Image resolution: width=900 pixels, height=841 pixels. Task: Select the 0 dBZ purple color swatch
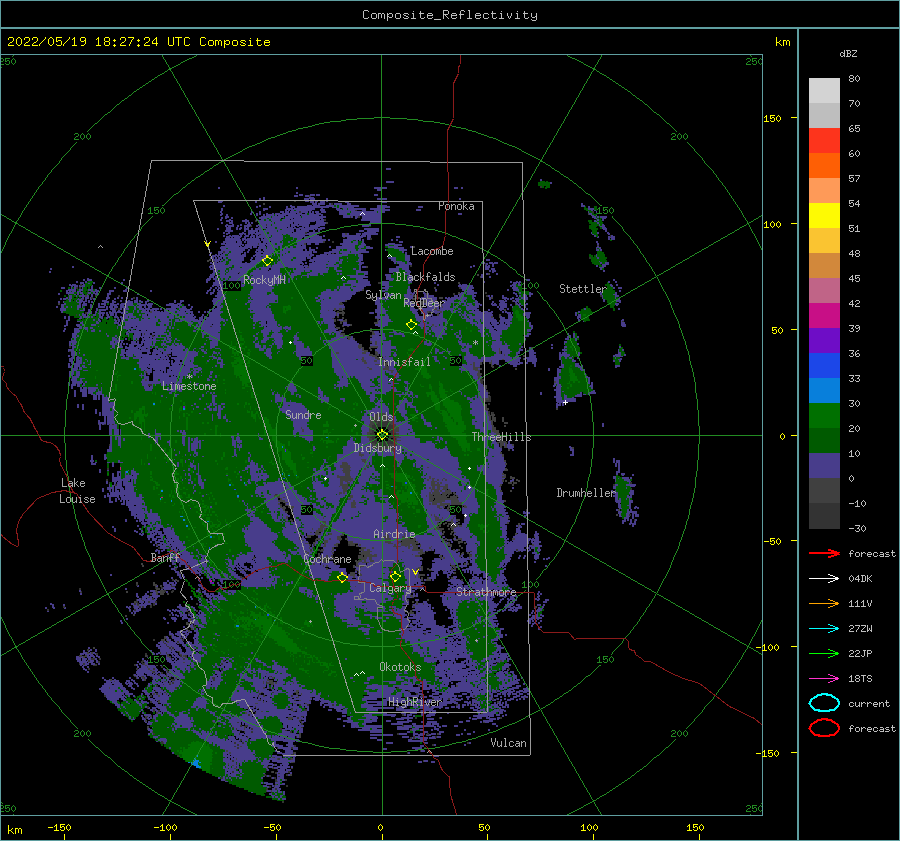point(824,466)
